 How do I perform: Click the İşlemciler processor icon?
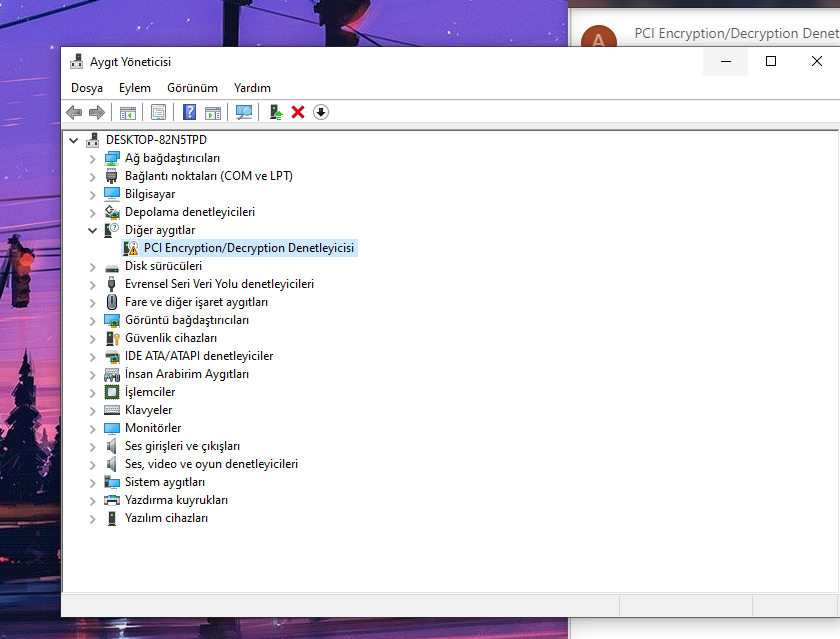(x=112, y=392)
